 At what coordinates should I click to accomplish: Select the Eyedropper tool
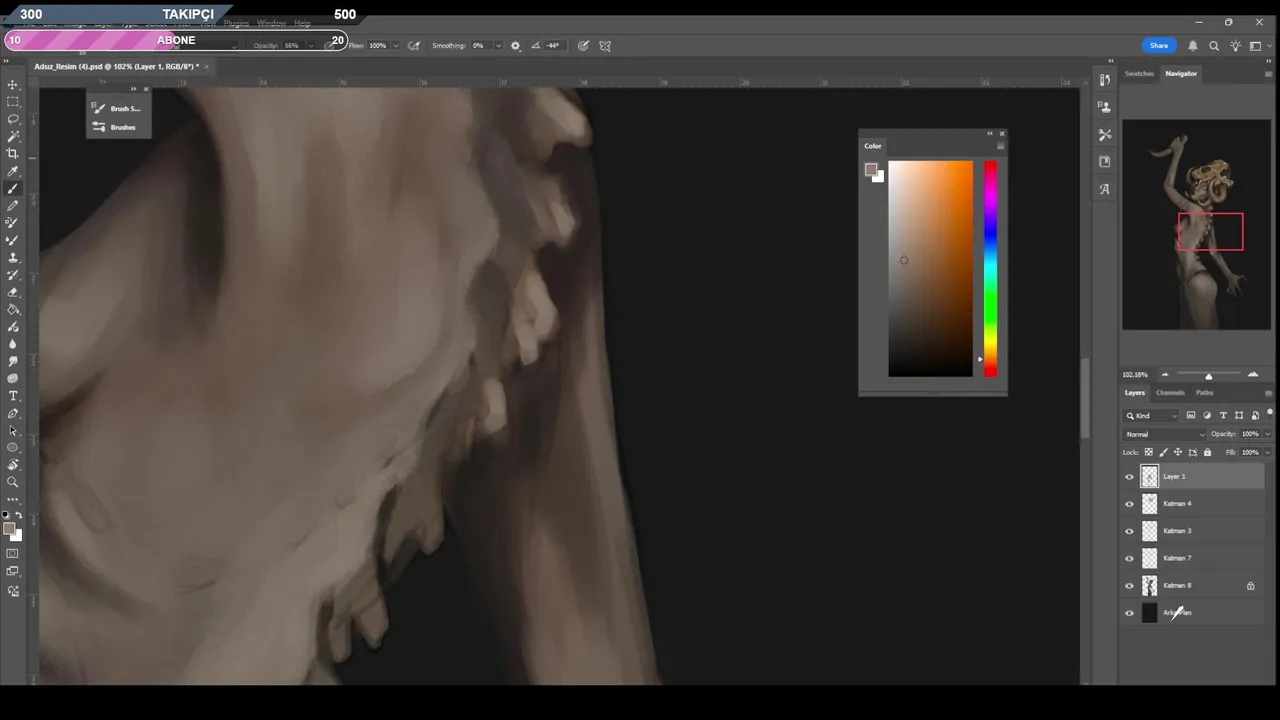[x=13, y=171]
